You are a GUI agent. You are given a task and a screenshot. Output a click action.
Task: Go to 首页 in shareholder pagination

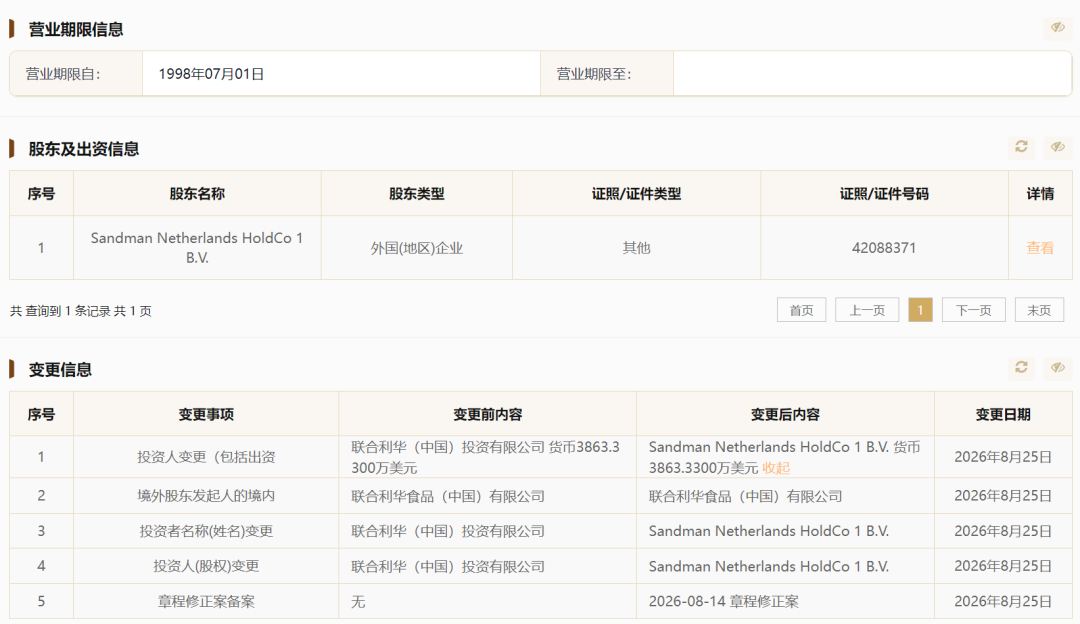(801, 310)
